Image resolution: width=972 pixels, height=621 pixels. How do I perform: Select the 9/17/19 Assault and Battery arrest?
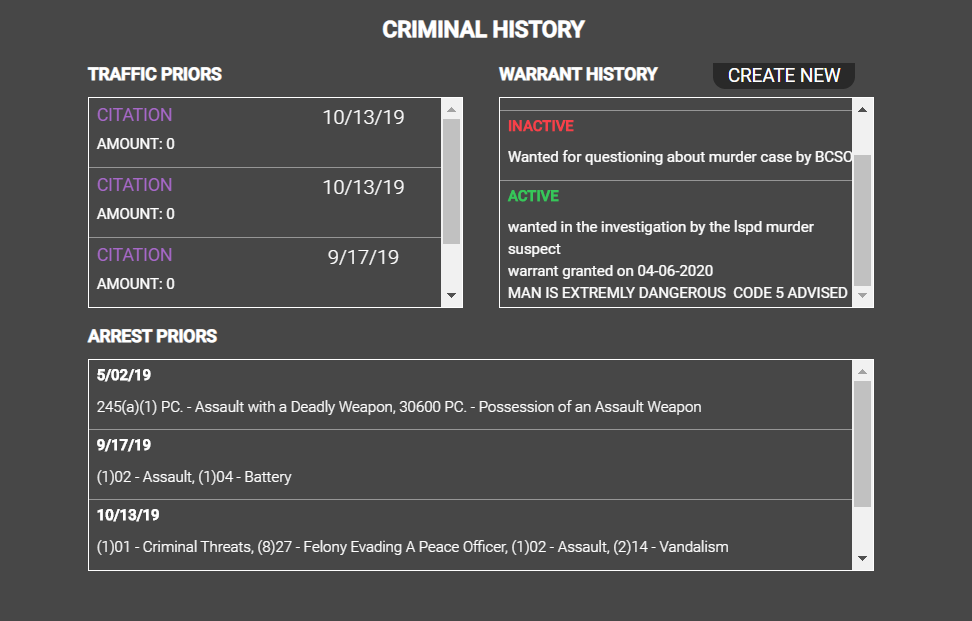coord(471,465)
